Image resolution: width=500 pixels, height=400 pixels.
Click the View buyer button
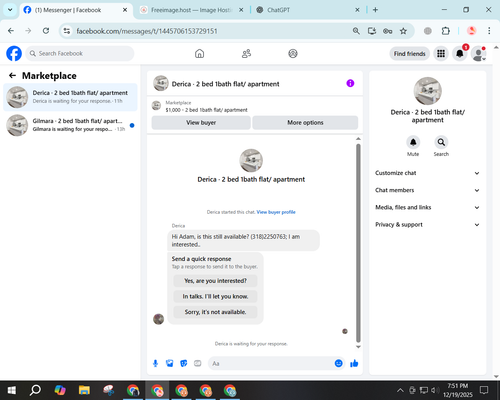(201, 123)
